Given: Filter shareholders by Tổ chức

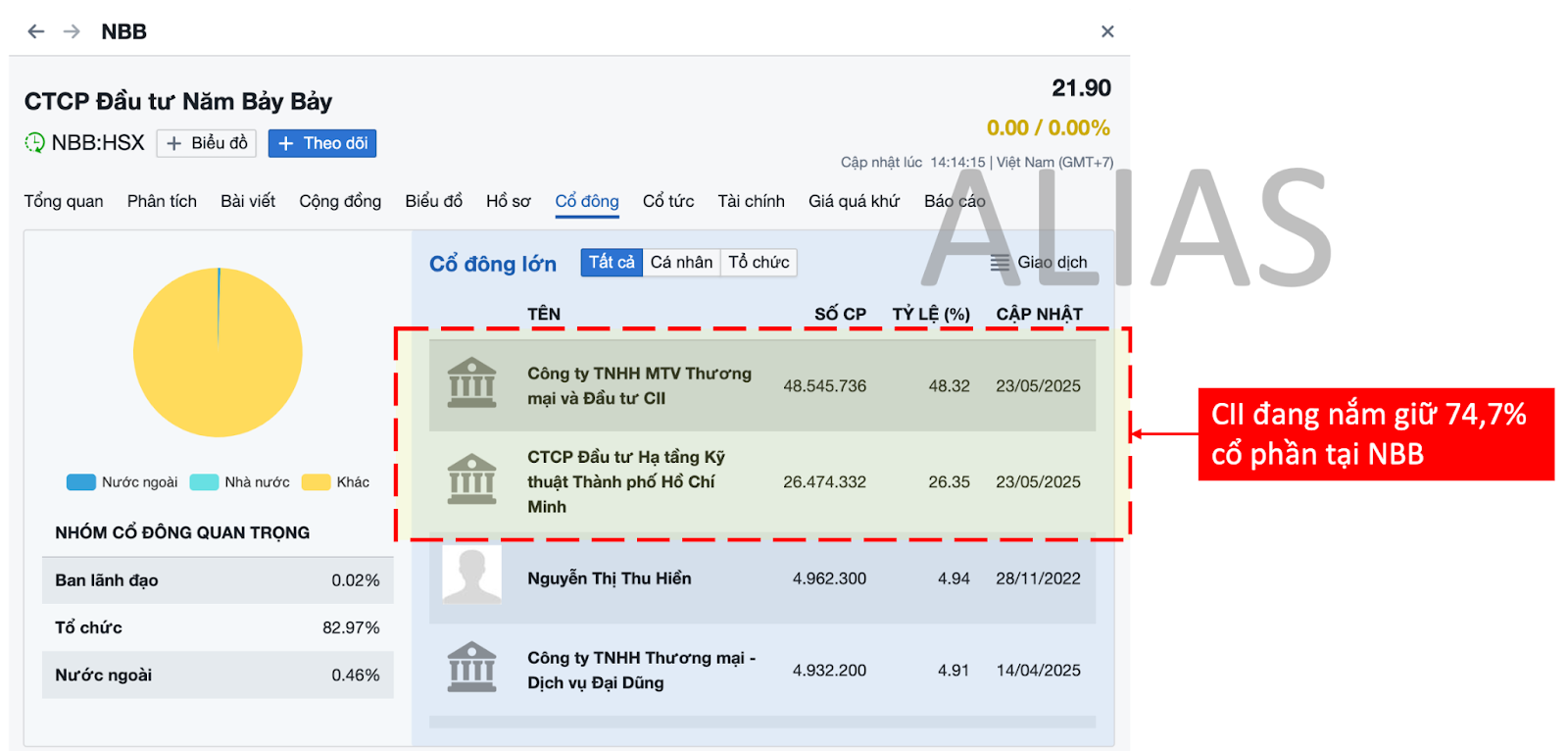Looking at the screenshot, I should pyautogui.click(x=759, y=263).
